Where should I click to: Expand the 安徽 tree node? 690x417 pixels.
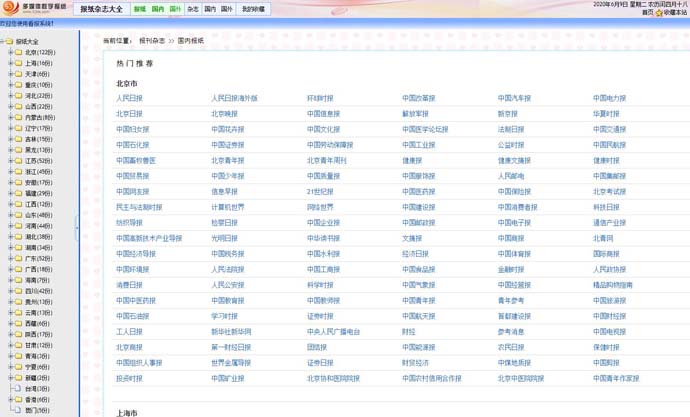[11, 182]
